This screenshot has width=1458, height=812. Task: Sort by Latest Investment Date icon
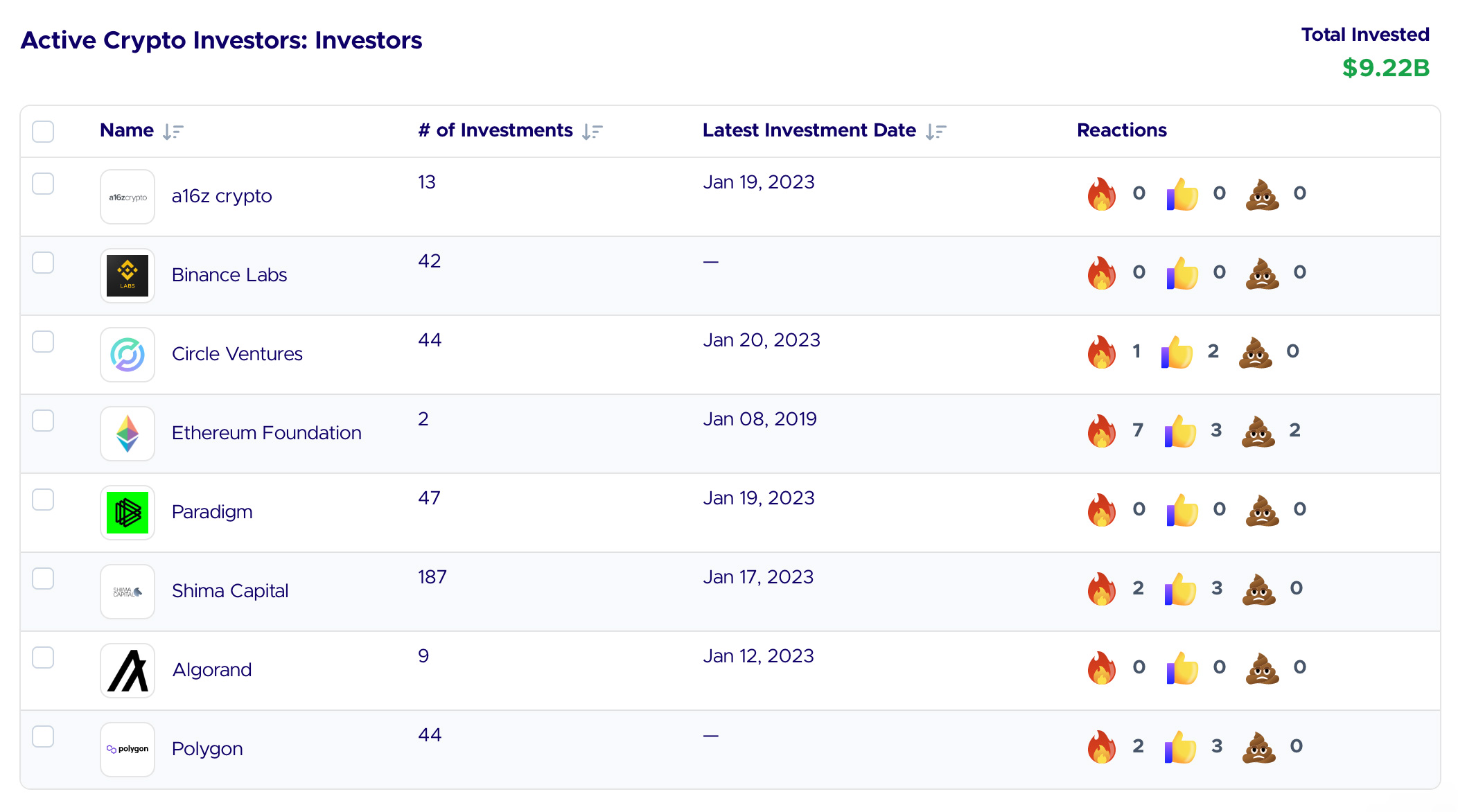tap(936, 131)
